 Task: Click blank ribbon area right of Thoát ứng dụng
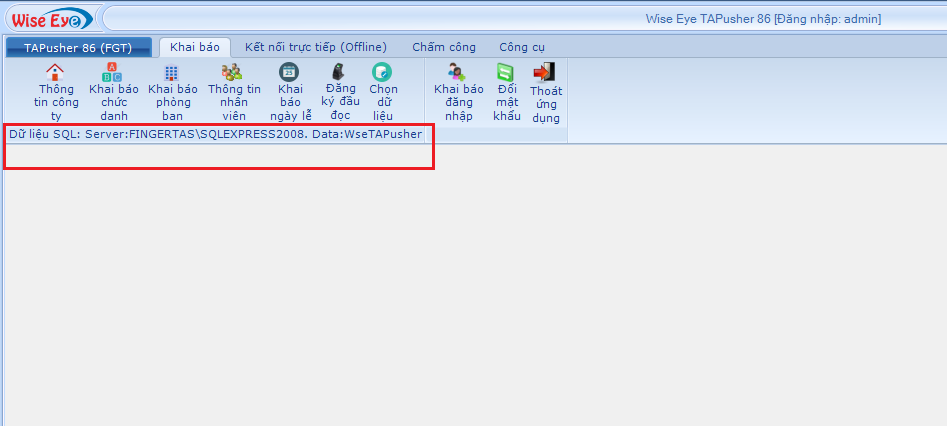click(750, 95)
